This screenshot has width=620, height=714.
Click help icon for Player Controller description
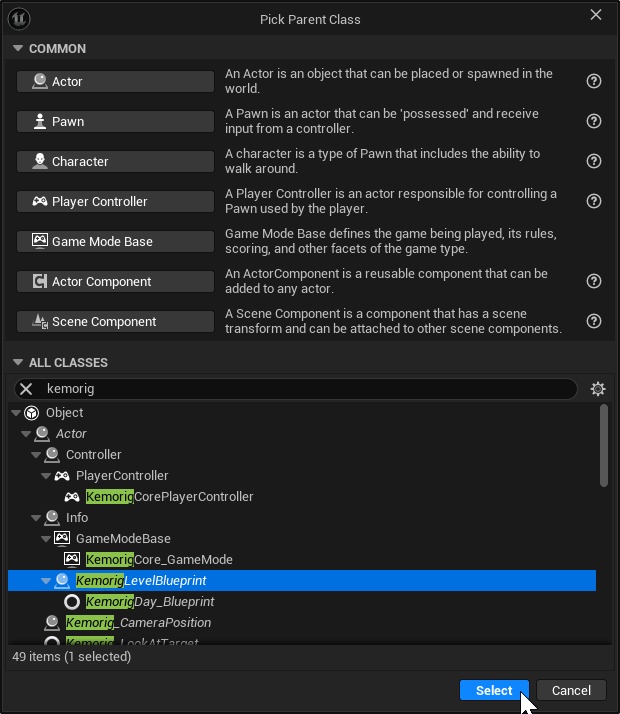(594, 201)
